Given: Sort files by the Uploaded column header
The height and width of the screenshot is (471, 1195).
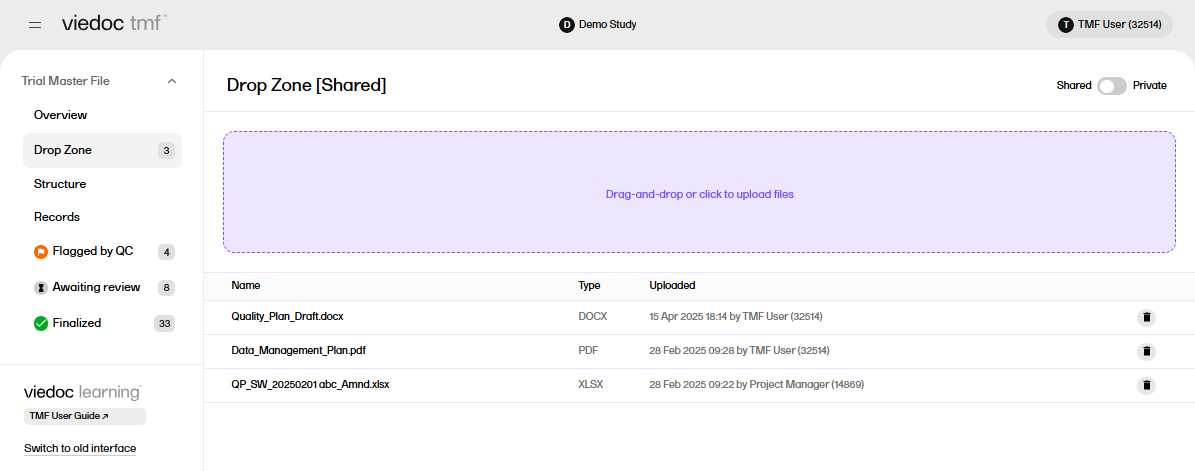Looking at the screenshot, I should 672,286.
